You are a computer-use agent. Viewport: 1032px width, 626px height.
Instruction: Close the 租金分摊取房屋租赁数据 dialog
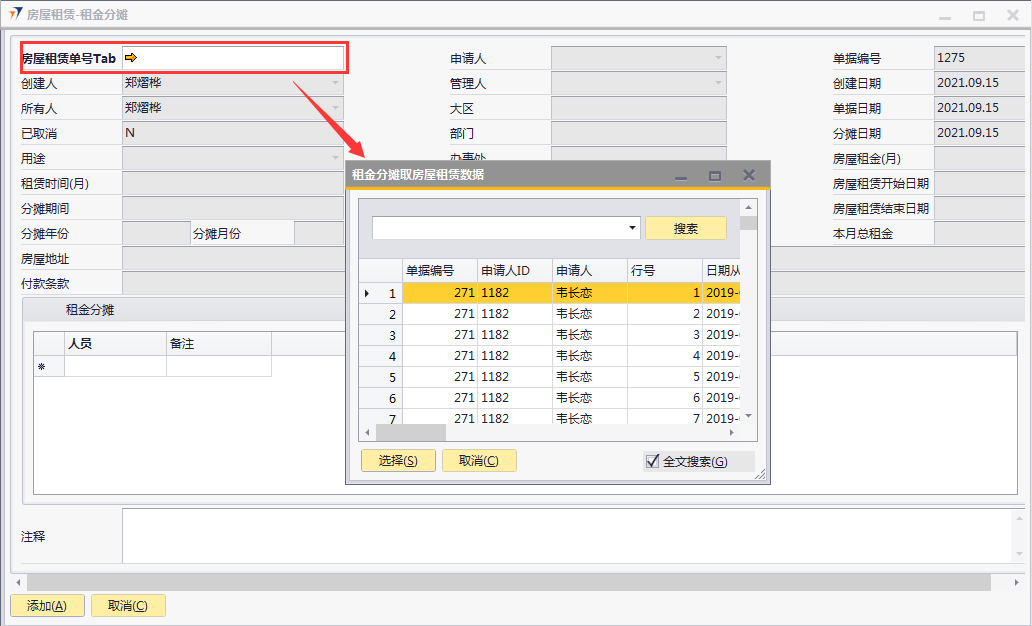point(748,175)
